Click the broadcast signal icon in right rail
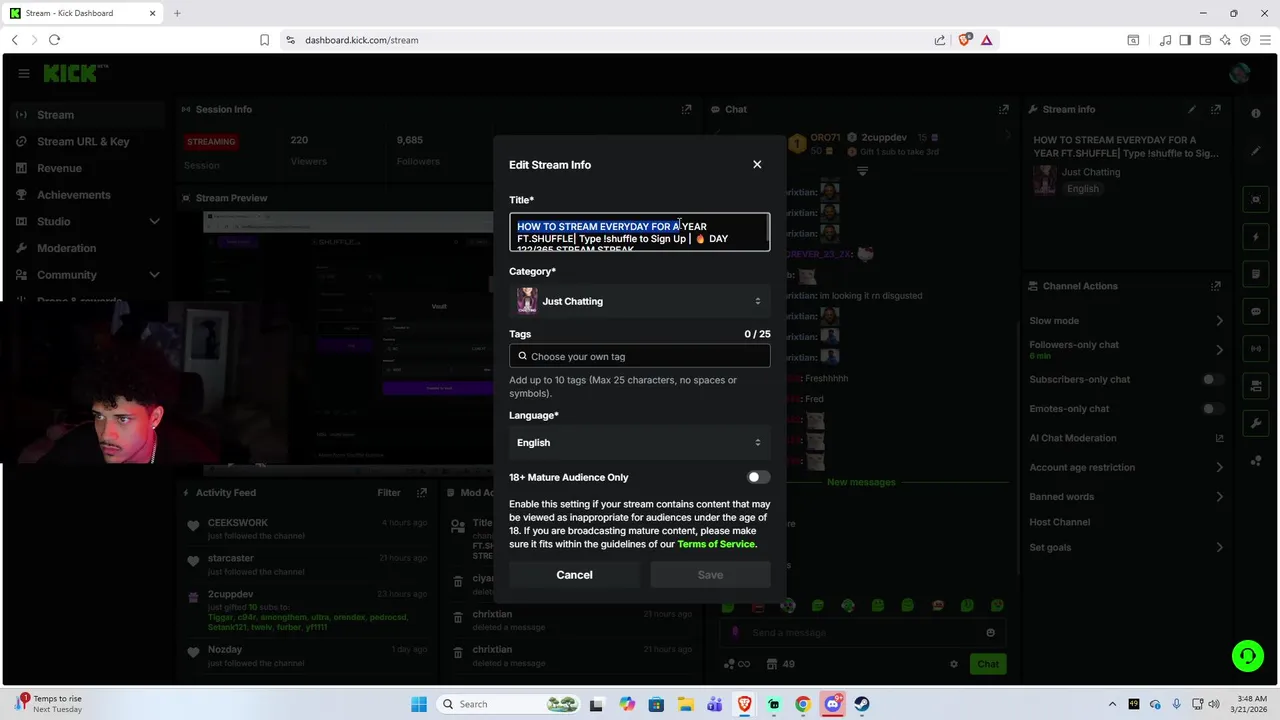This screenshot has width=1280, height=720. pyautogui.click(x=1256, y=349)
